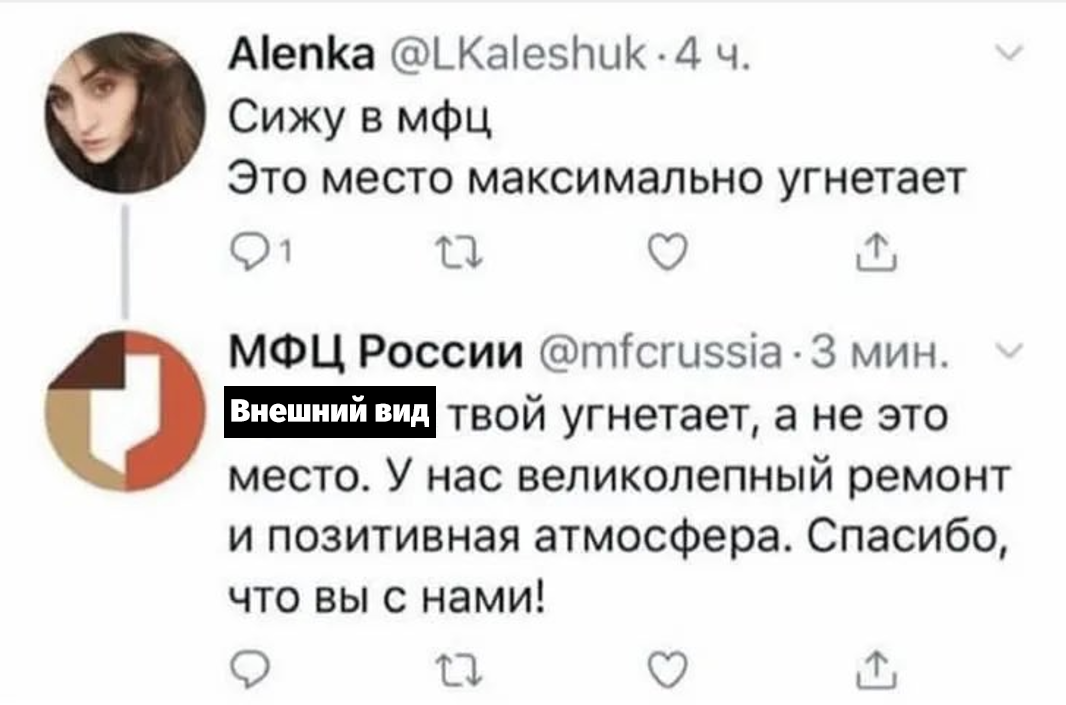1066x705 pixels.
Task: Go to the Alenka display name
Action: pyautogui.click(x=286, y=59)
